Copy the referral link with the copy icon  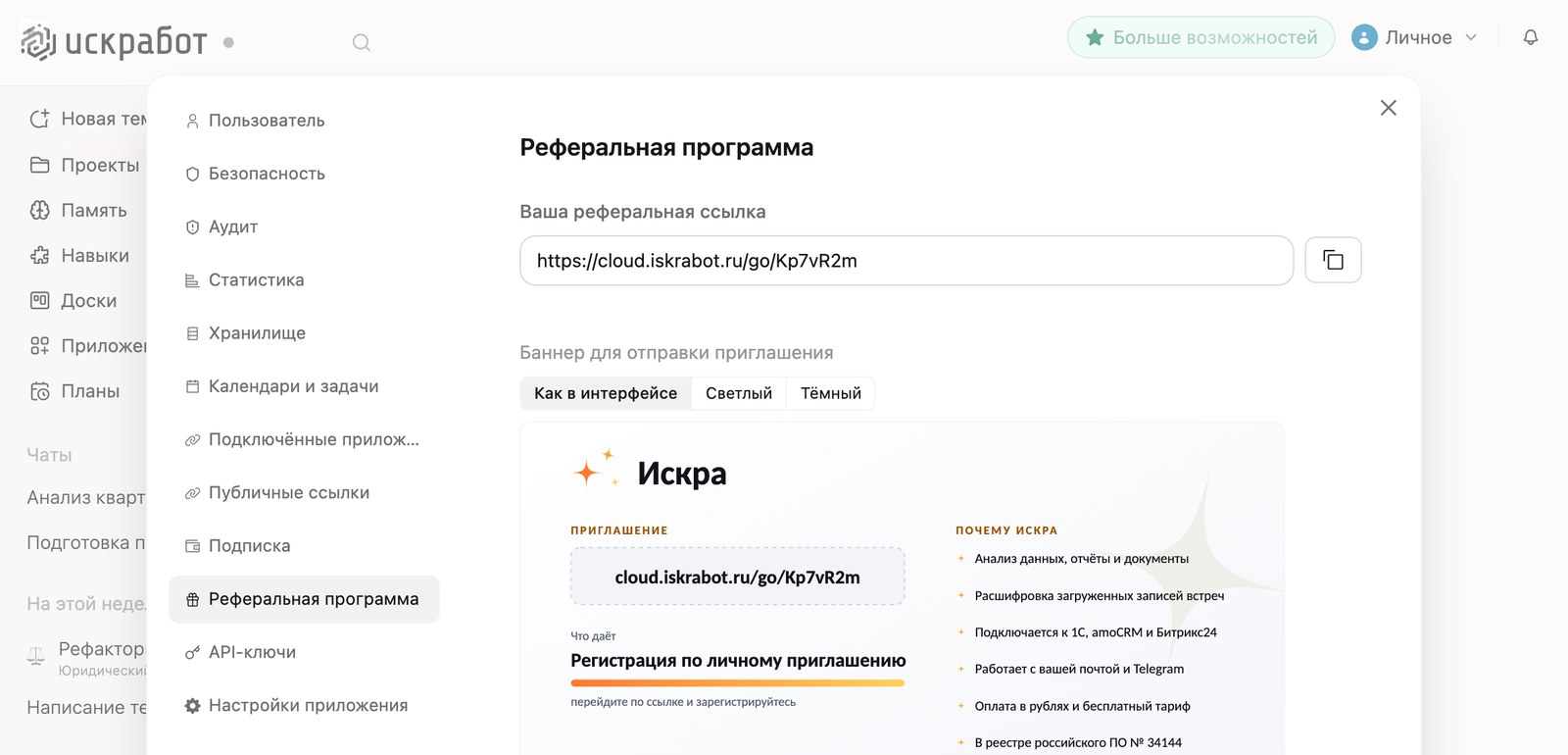coord(1333,260)
